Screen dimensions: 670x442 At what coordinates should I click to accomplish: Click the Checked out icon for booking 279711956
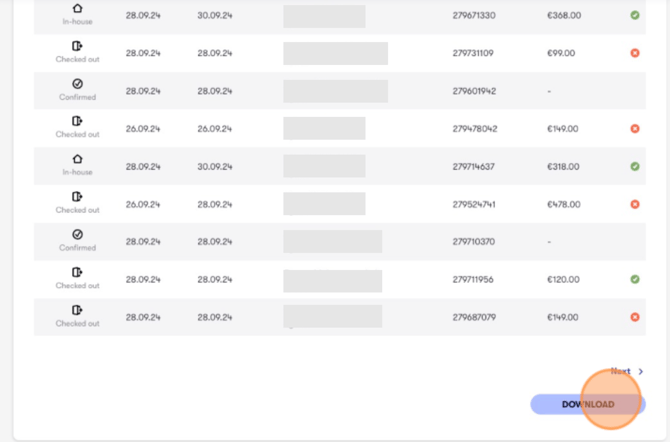(77, 272)
